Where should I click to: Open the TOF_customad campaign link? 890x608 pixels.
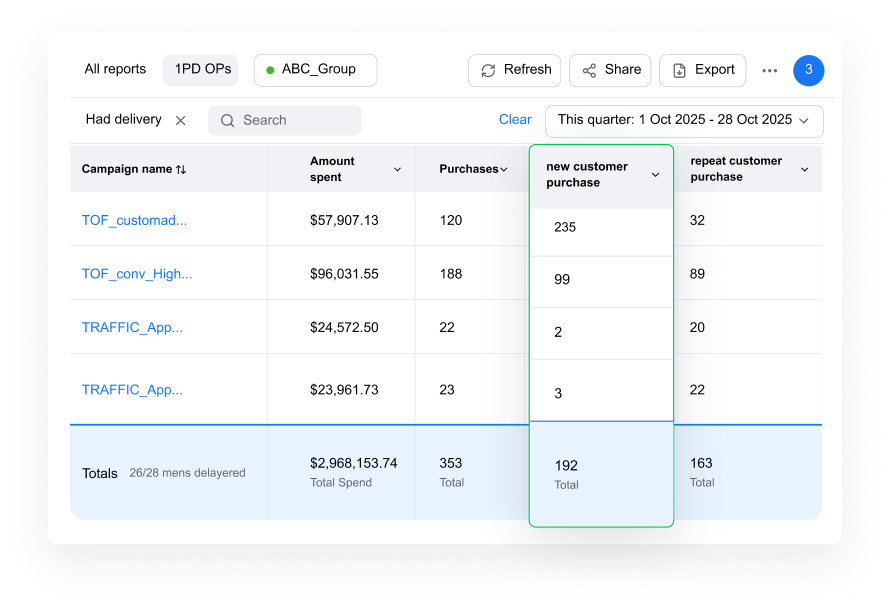click(x=134, y=220)
